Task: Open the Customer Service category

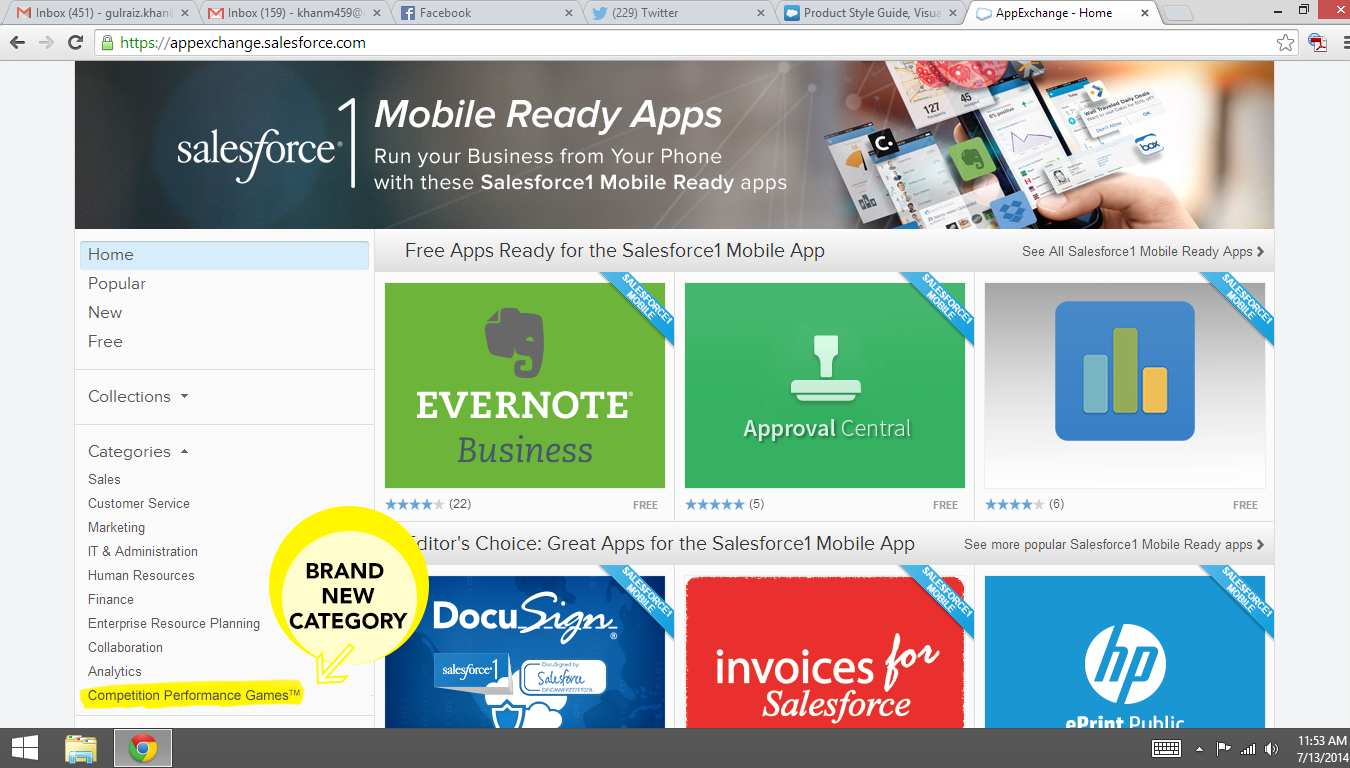Action: click(x=139, y=504)
